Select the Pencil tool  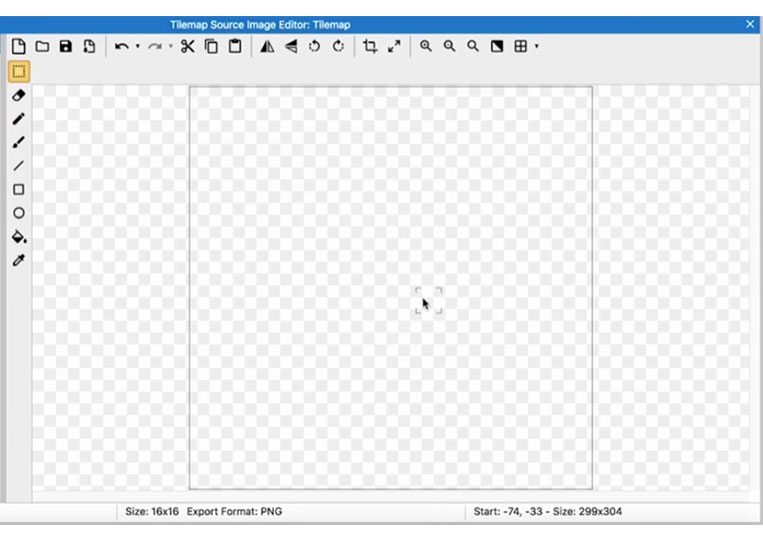coord(18,119)
